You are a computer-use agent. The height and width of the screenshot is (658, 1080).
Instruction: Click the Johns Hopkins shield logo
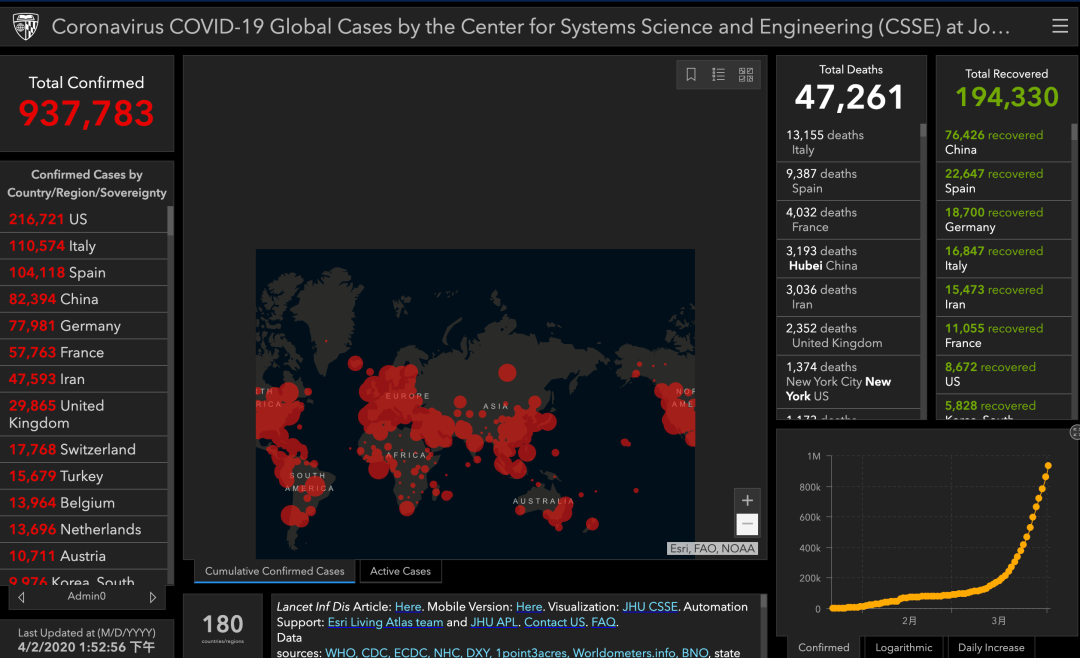pyautogui.click(x=25, y=27)
